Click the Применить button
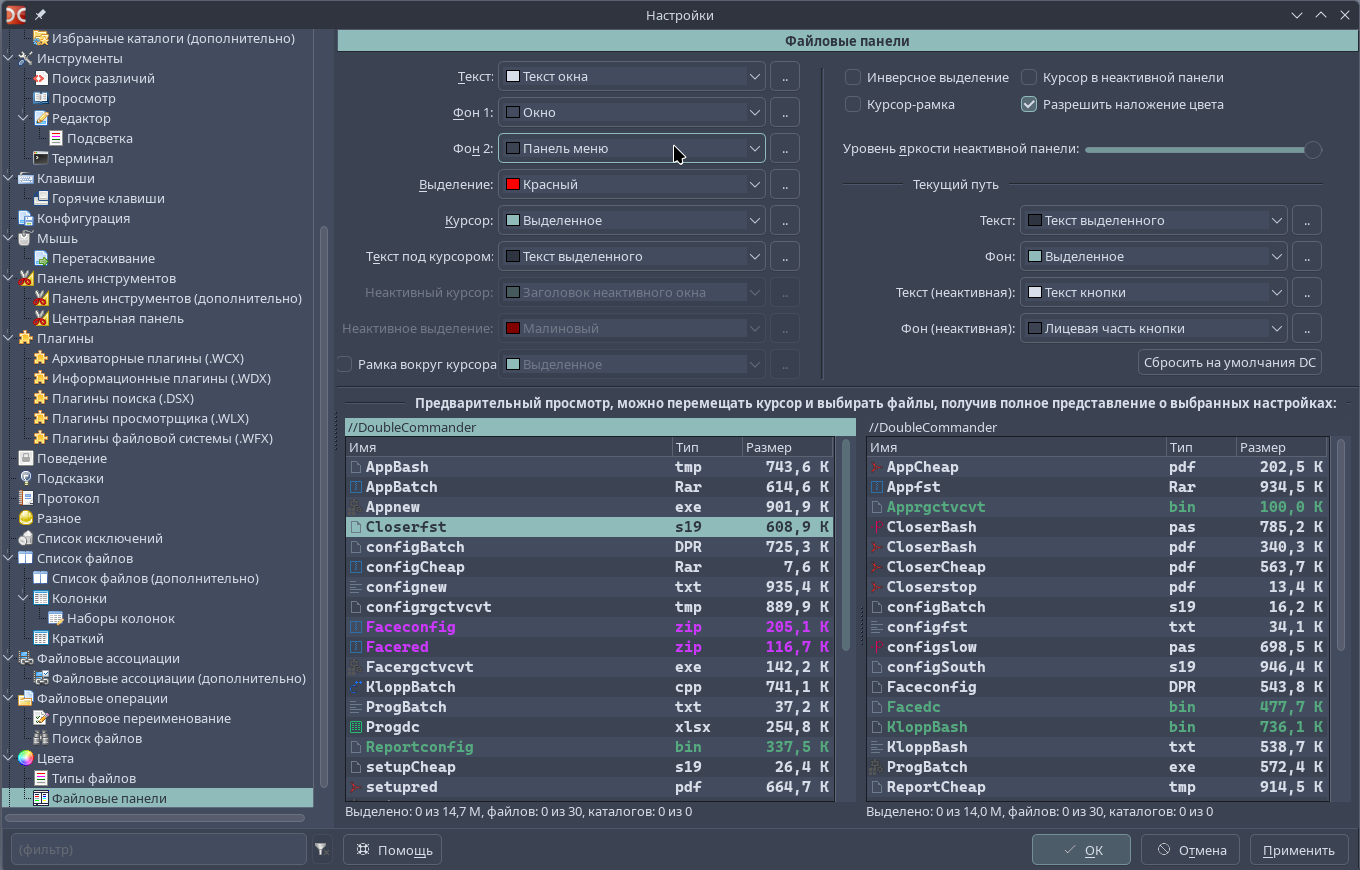The width and height of the screenshot is (1360, 870). click(x=1298, y=850)
